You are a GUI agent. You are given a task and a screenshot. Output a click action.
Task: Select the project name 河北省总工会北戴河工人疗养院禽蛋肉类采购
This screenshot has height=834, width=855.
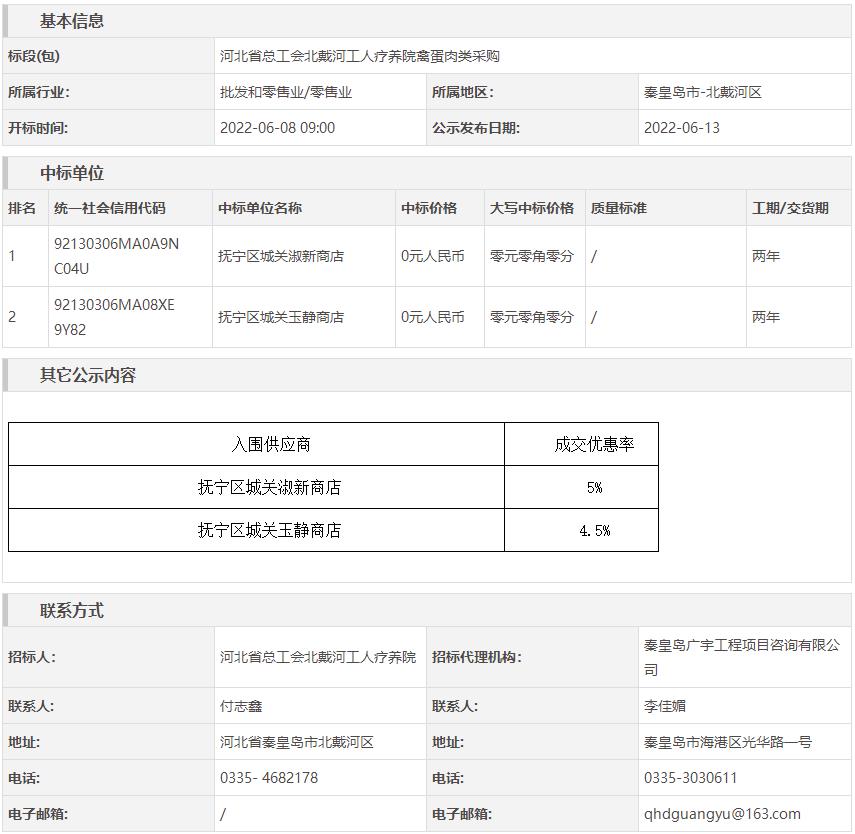click(x=360, y=57)
